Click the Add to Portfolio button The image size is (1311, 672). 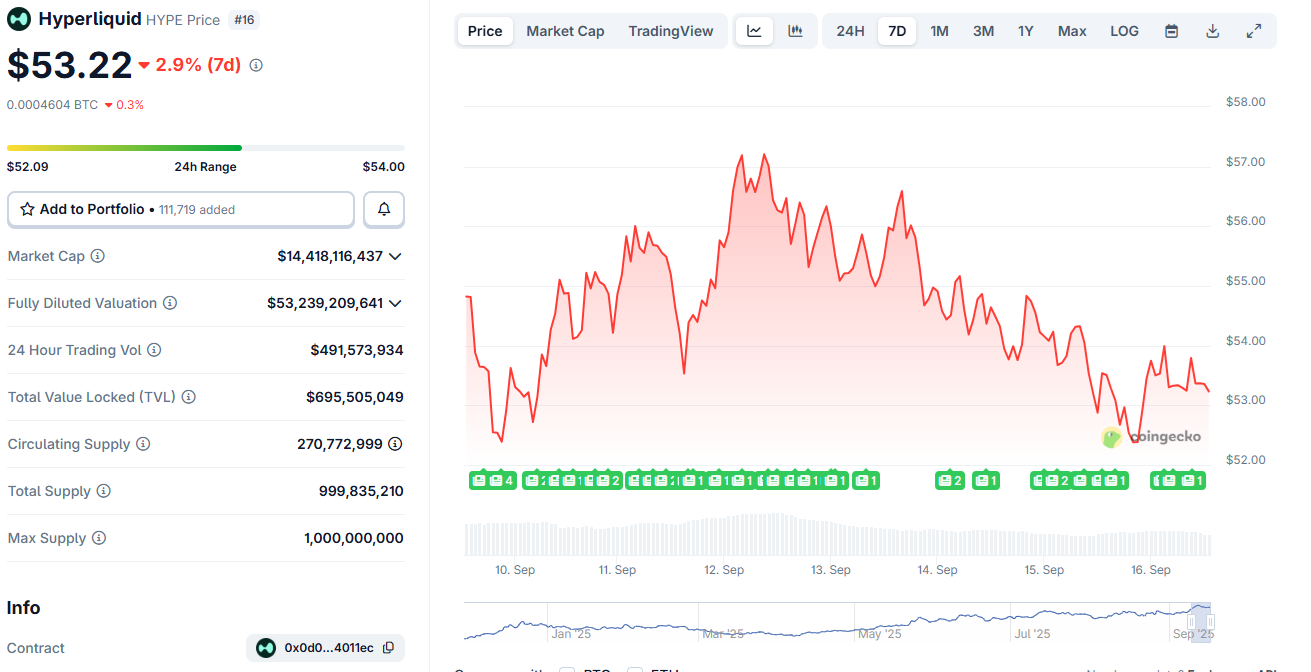[181, 210]
